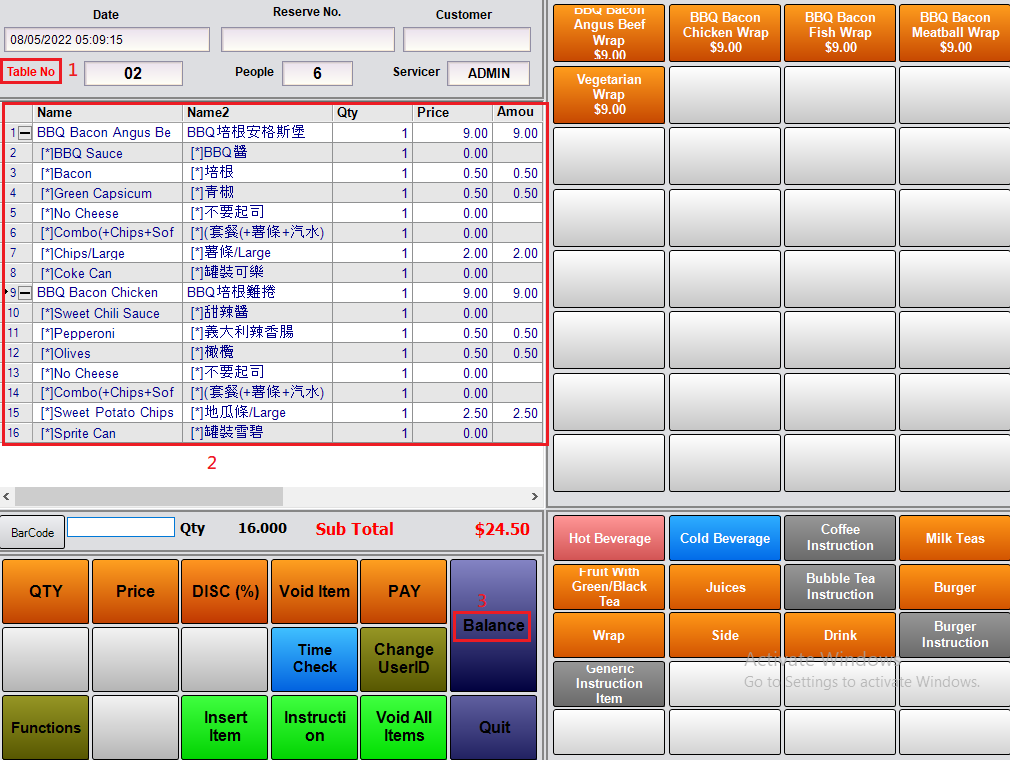Screen dimensions: 1010x760
Task: Switch to Juices category
Action: coord(725,587)
